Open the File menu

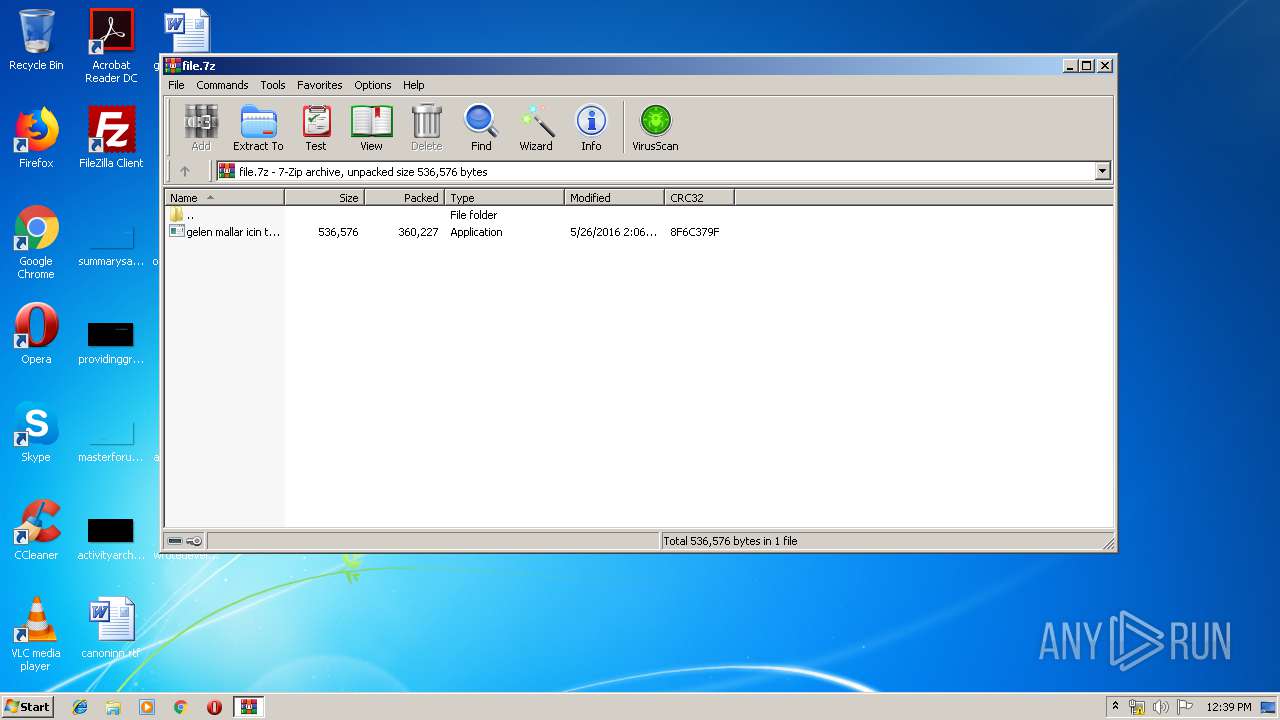(x=176, y=85)
